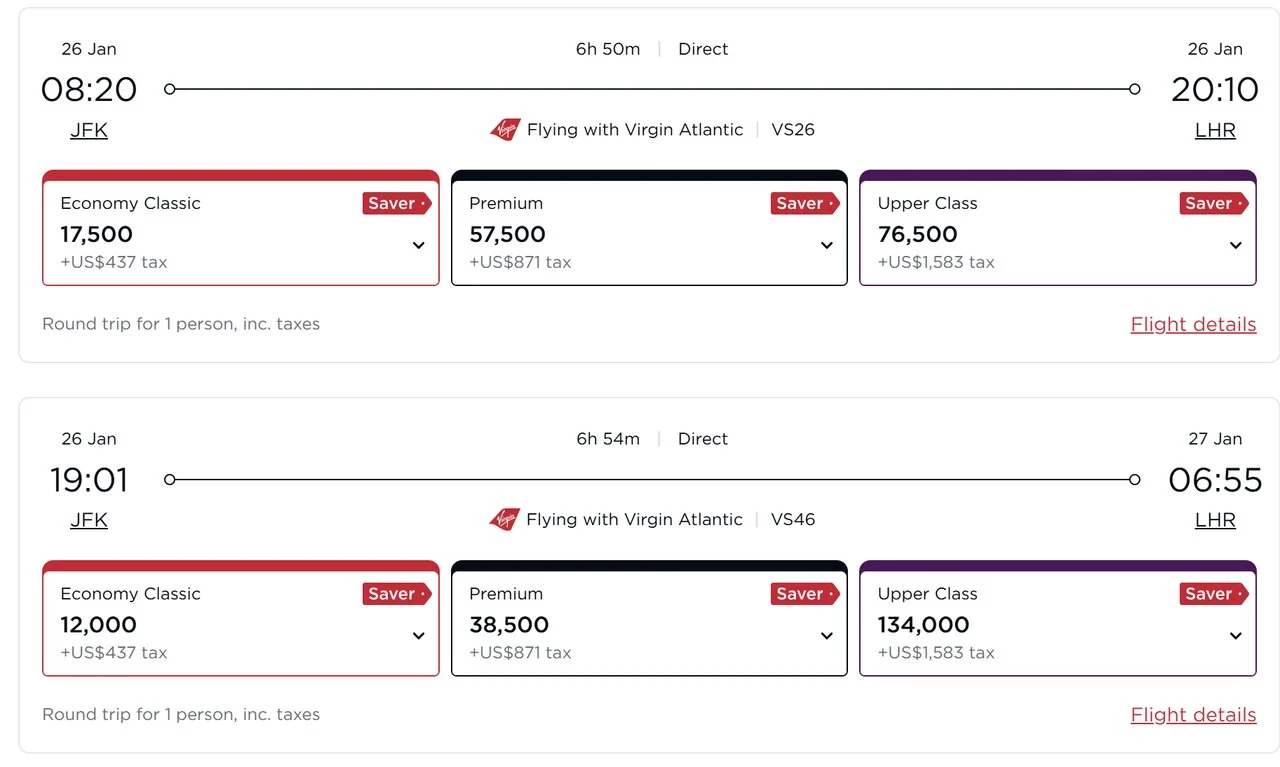Expand the 57,500 Premium fare chevron

pos(827,245)
